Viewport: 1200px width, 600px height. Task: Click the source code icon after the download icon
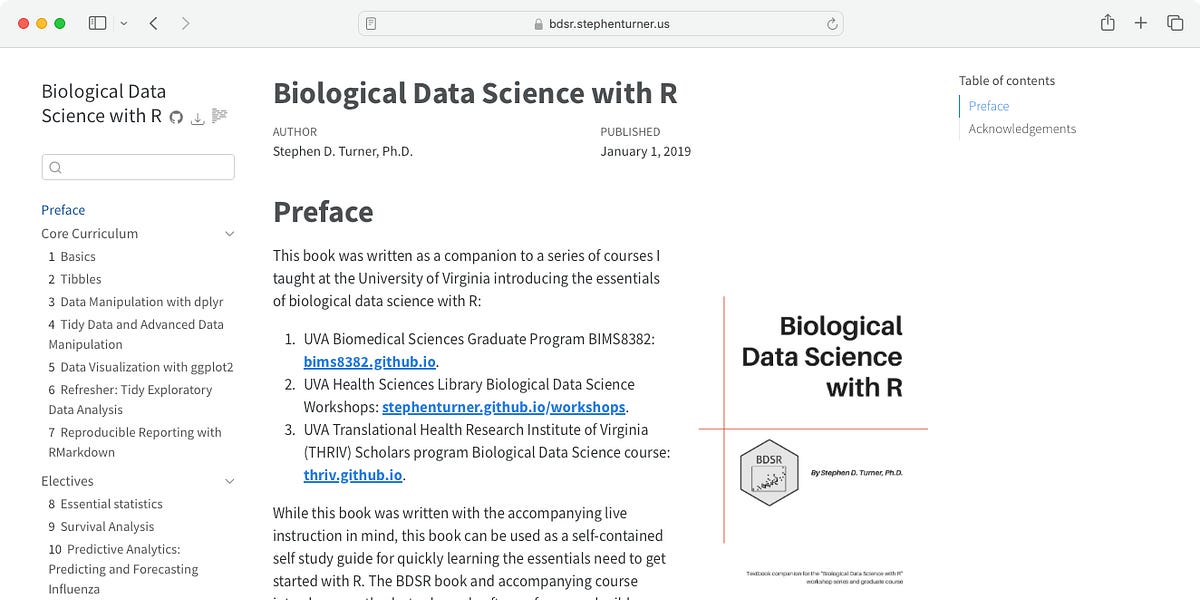tap(219, 118)
